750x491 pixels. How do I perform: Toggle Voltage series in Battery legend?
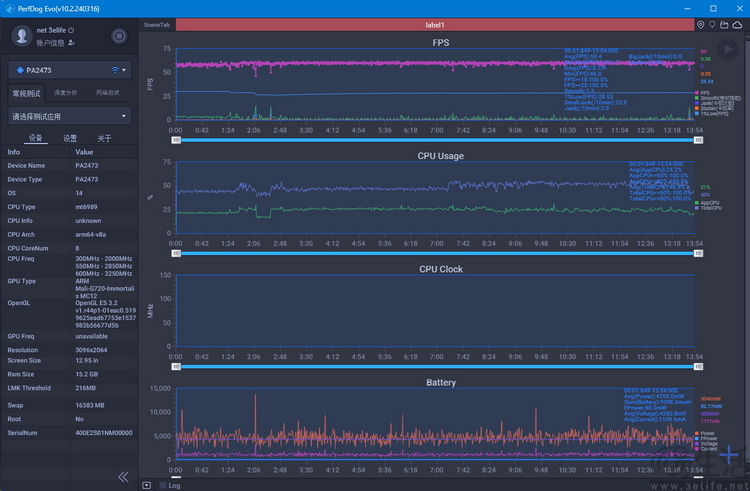[706, 444]
